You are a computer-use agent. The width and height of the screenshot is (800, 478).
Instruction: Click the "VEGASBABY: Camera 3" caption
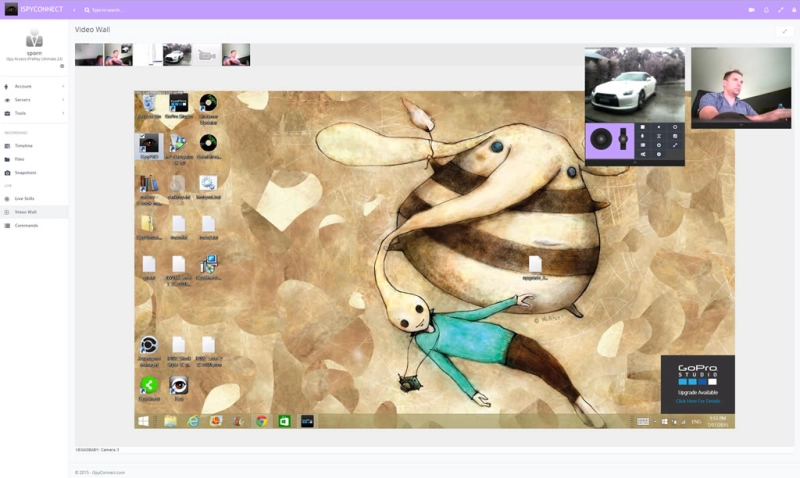pyautogui.click(x=97, y=450)
